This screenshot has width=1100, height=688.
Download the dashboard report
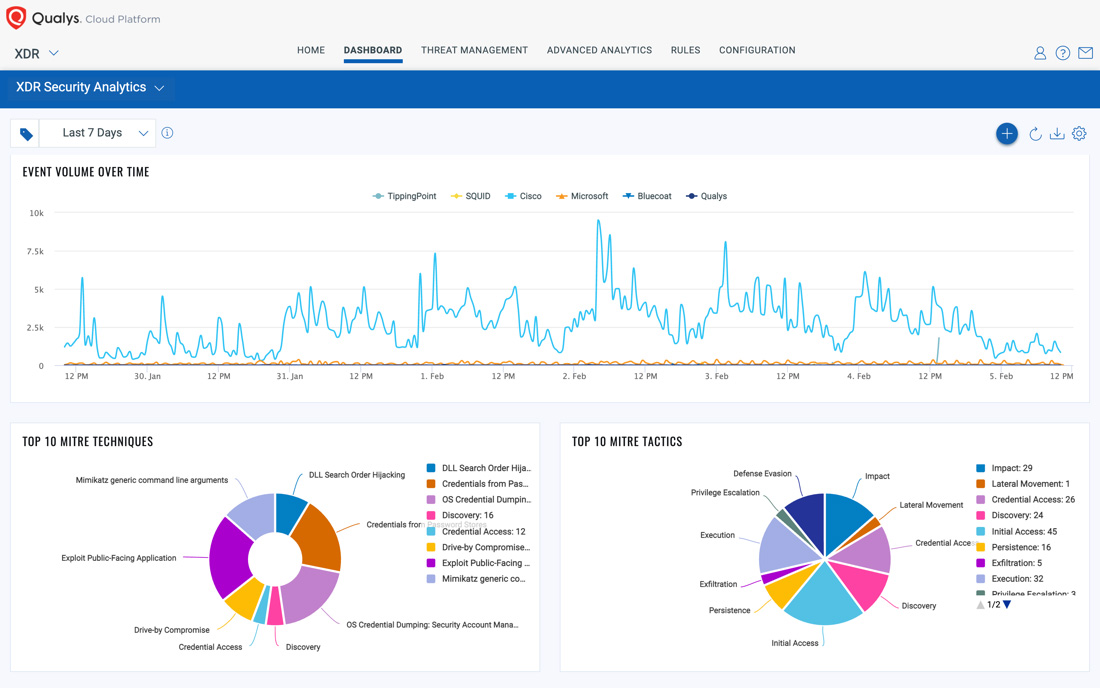coord(1057,134)
